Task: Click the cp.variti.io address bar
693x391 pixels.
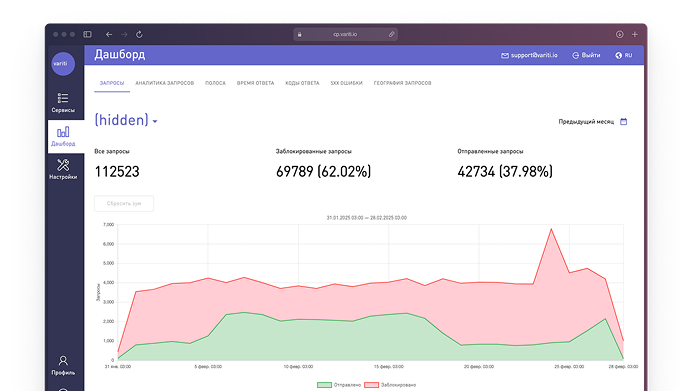Action: pyautogui.click(x=346, y=34)
